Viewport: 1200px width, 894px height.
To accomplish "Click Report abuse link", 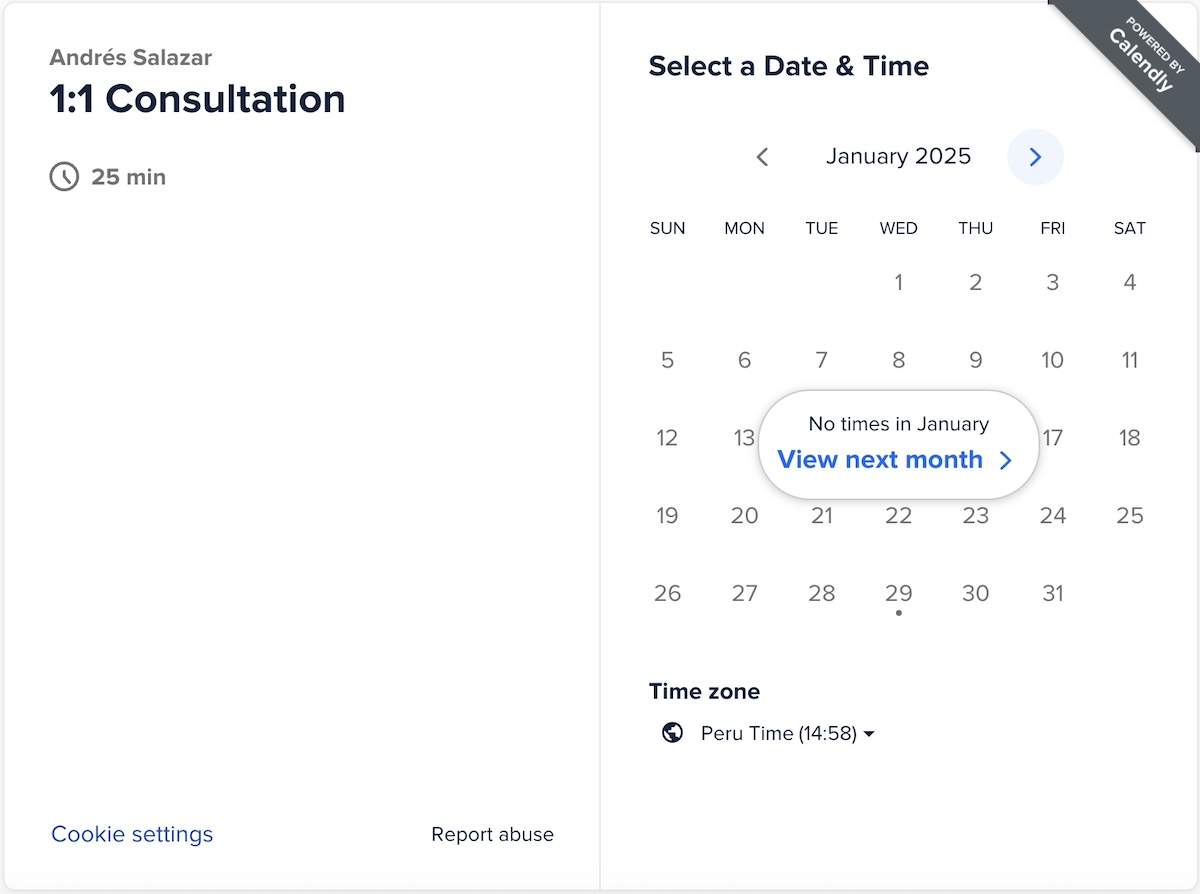I will (492, 834).
